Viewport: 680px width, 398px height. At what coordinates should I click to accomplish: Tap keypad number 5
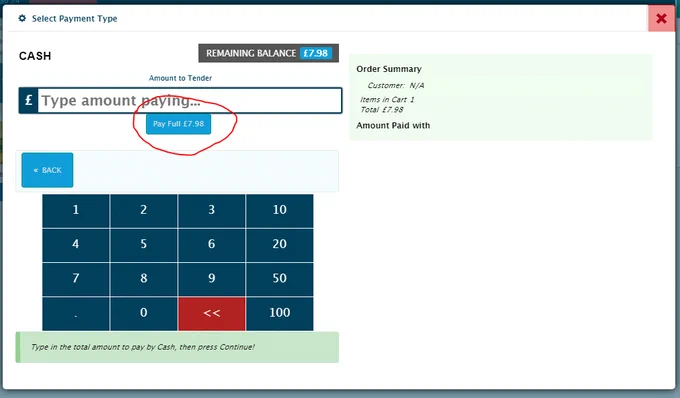(x=144, y=245)
